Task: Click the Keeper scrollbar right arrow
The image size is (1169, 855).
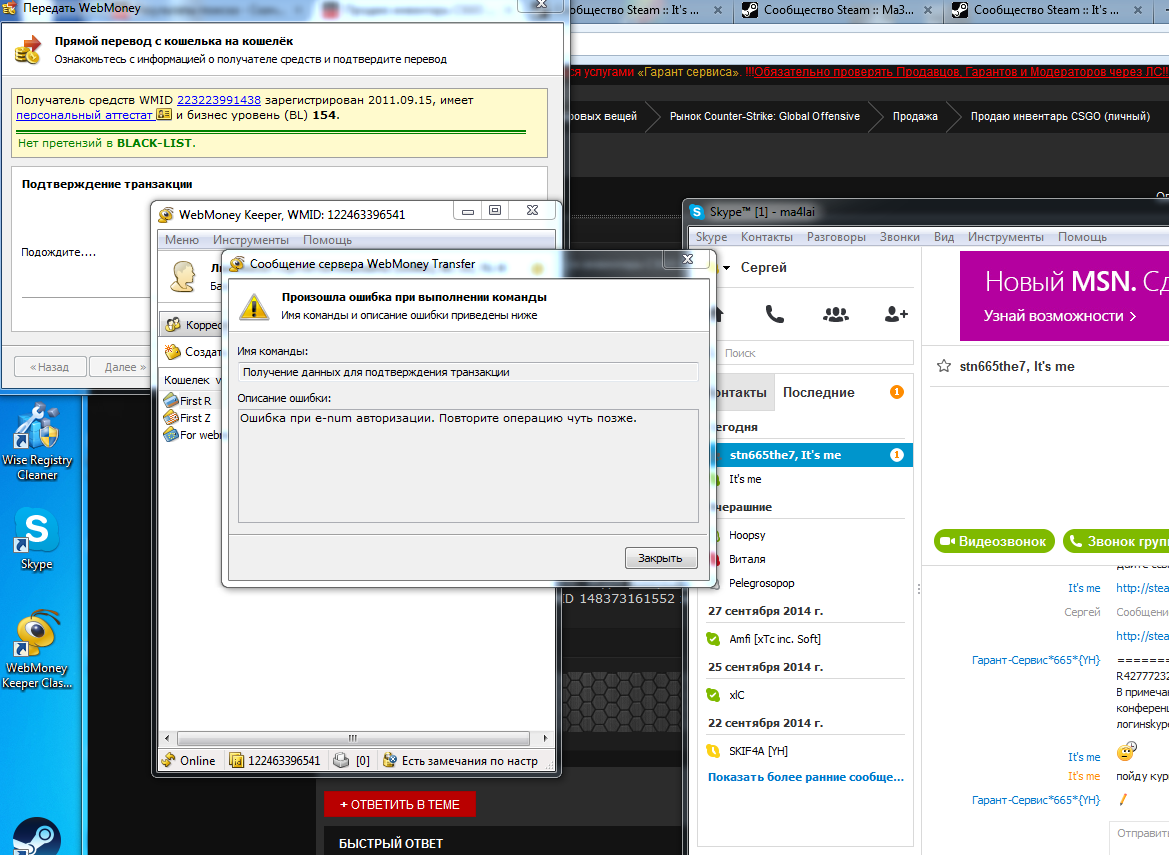Action: tap(545, 738)
